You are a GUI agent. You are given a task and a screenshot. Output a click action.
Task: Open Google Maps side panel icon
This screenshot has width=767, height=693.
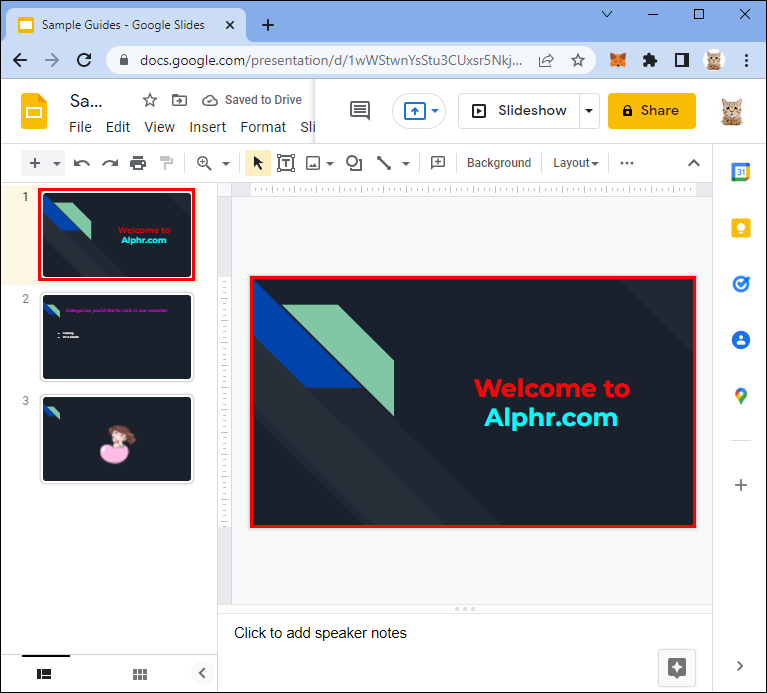pyautogui.click(x=741, y=396)
